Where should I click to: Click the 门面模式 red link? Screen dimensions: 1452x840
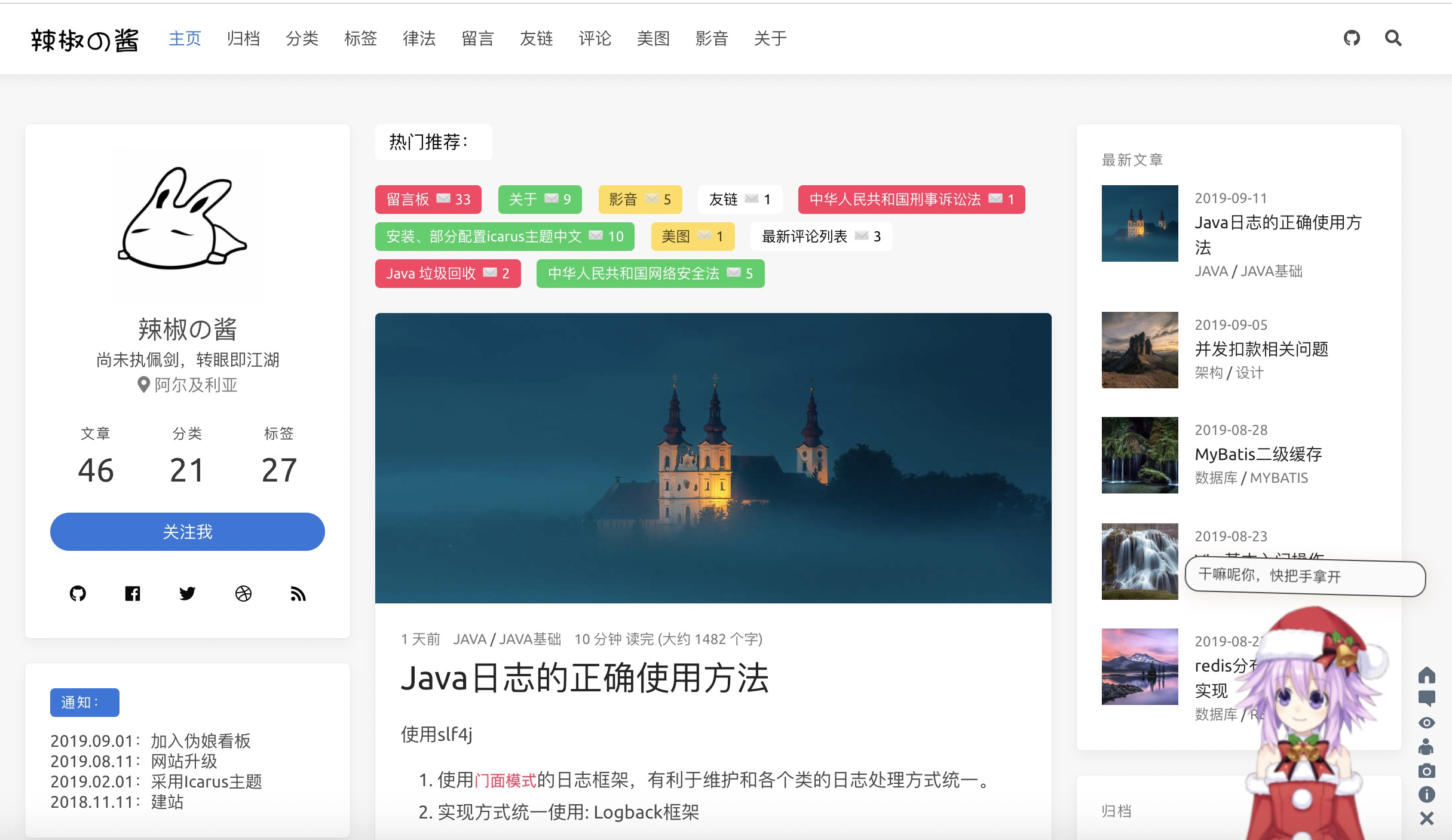pyautogui.click(x=505, y=780)
